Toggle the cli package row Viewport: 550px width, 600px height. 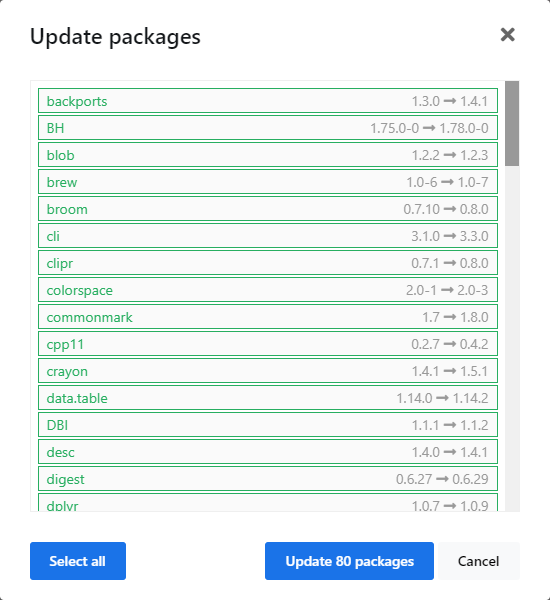(x=268, y=236)
